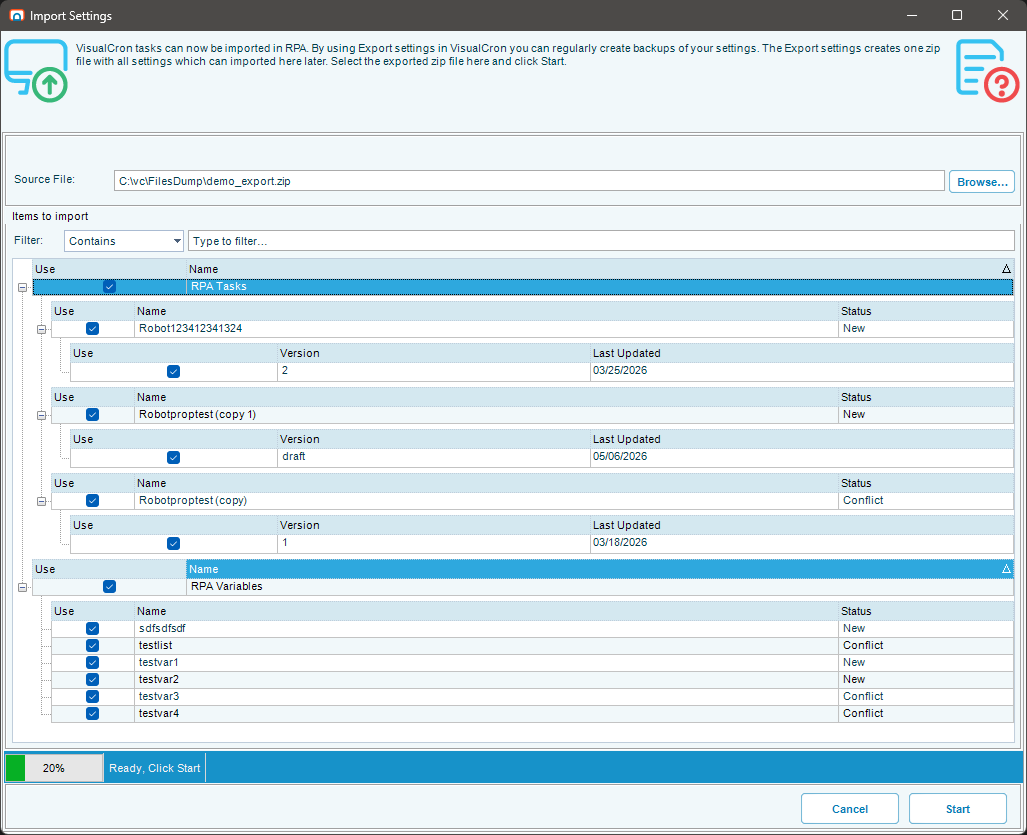
Task: Toggle testvar1 Use checkbox
Action: (x=92, y=662)
